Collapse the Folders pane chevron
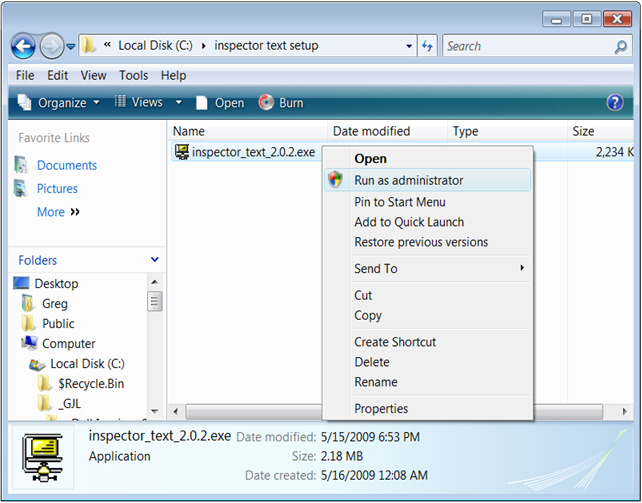Screen dimensions: 642x503 (x=155, y=259)
